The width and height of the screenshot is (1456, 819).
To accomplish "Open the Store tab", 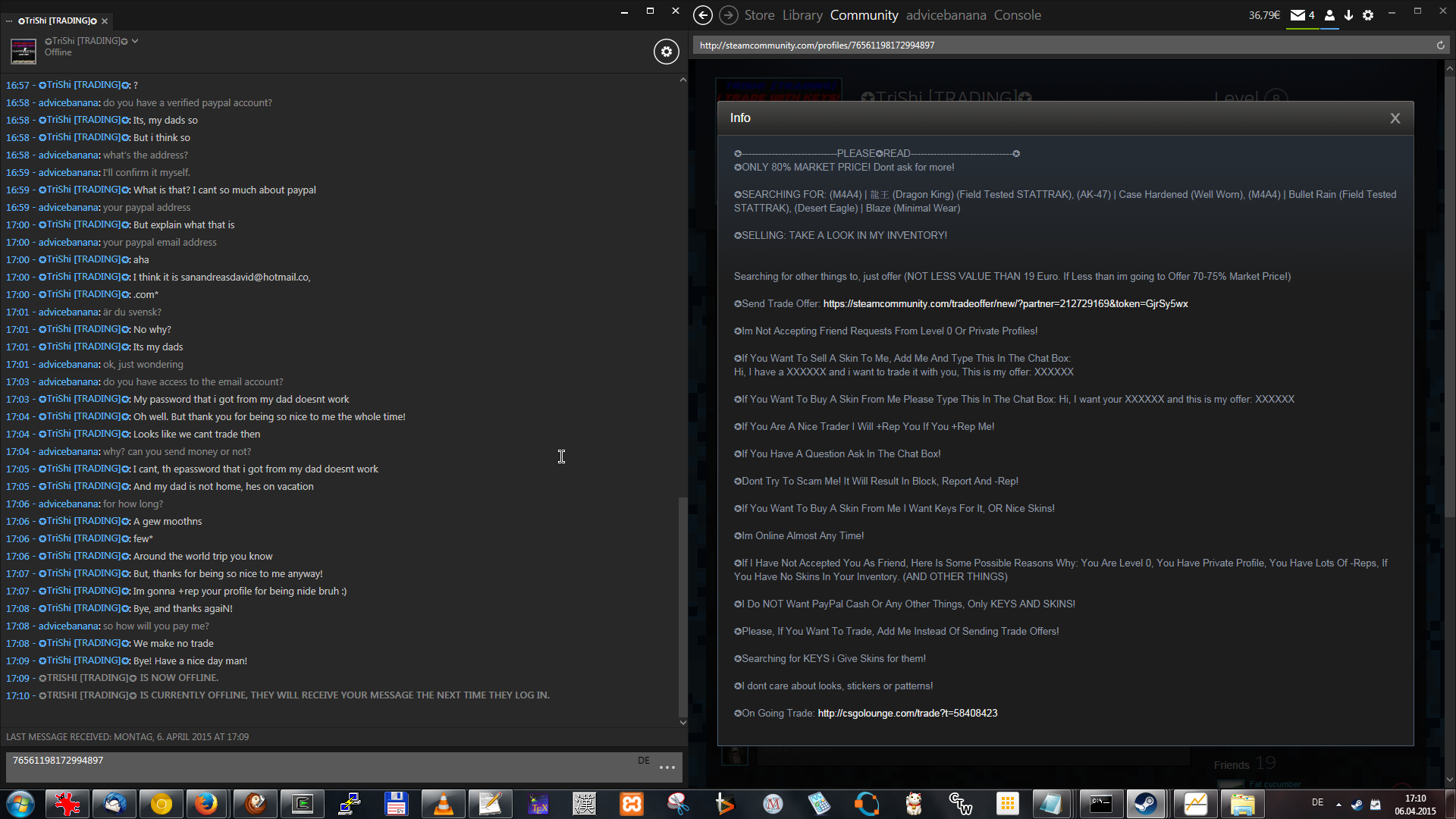I will click(759, 15).
